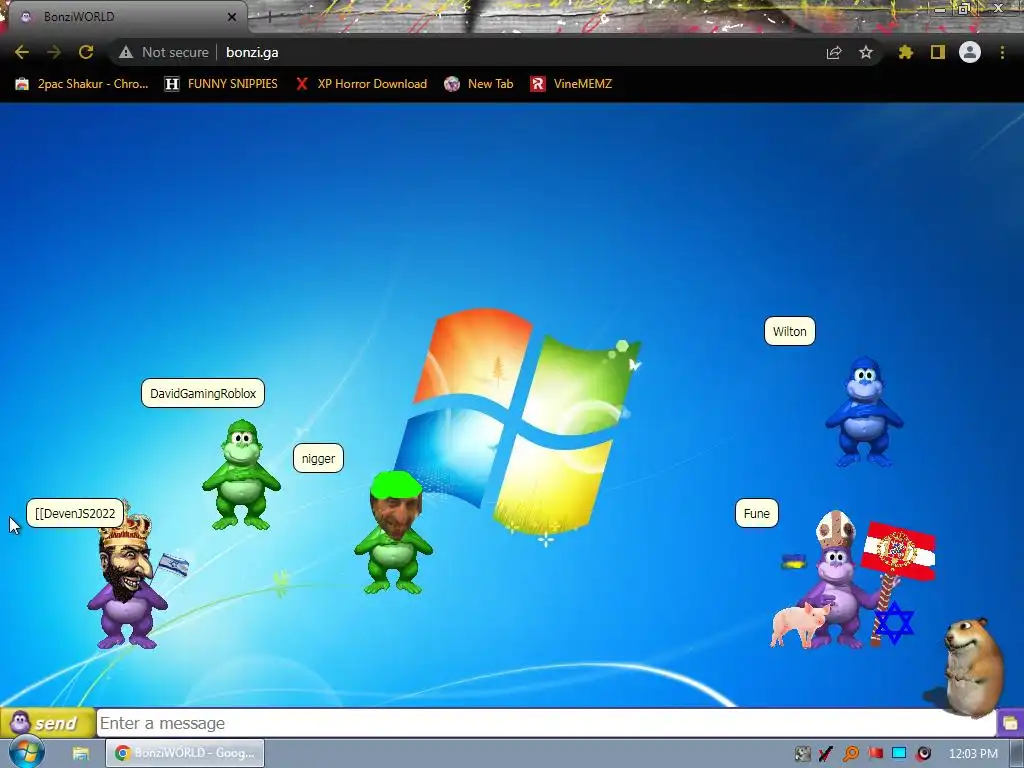Click the gray tray icon
Image resolution: width=1024 pixels, height=768 pixels.
pyautogui.click(x=802, y=754)
